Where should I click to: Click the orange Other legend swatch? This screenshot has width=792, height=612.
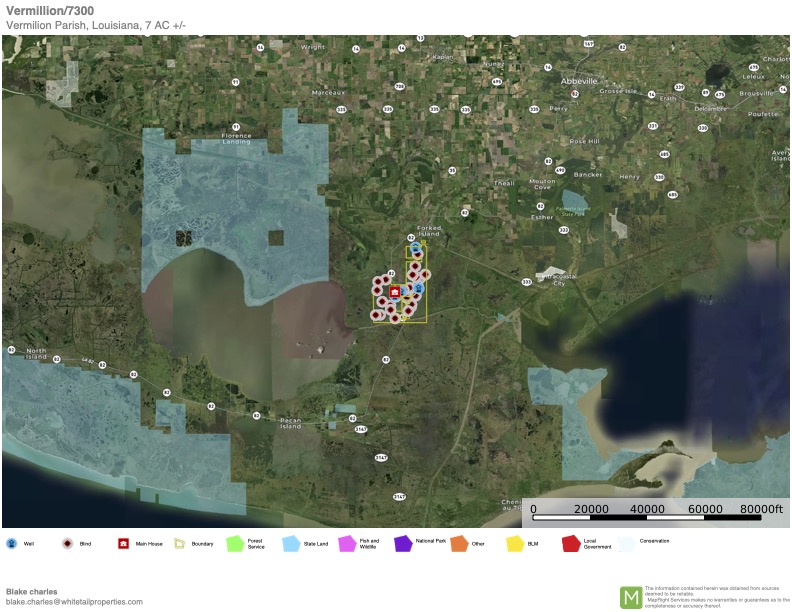[459, 543]
